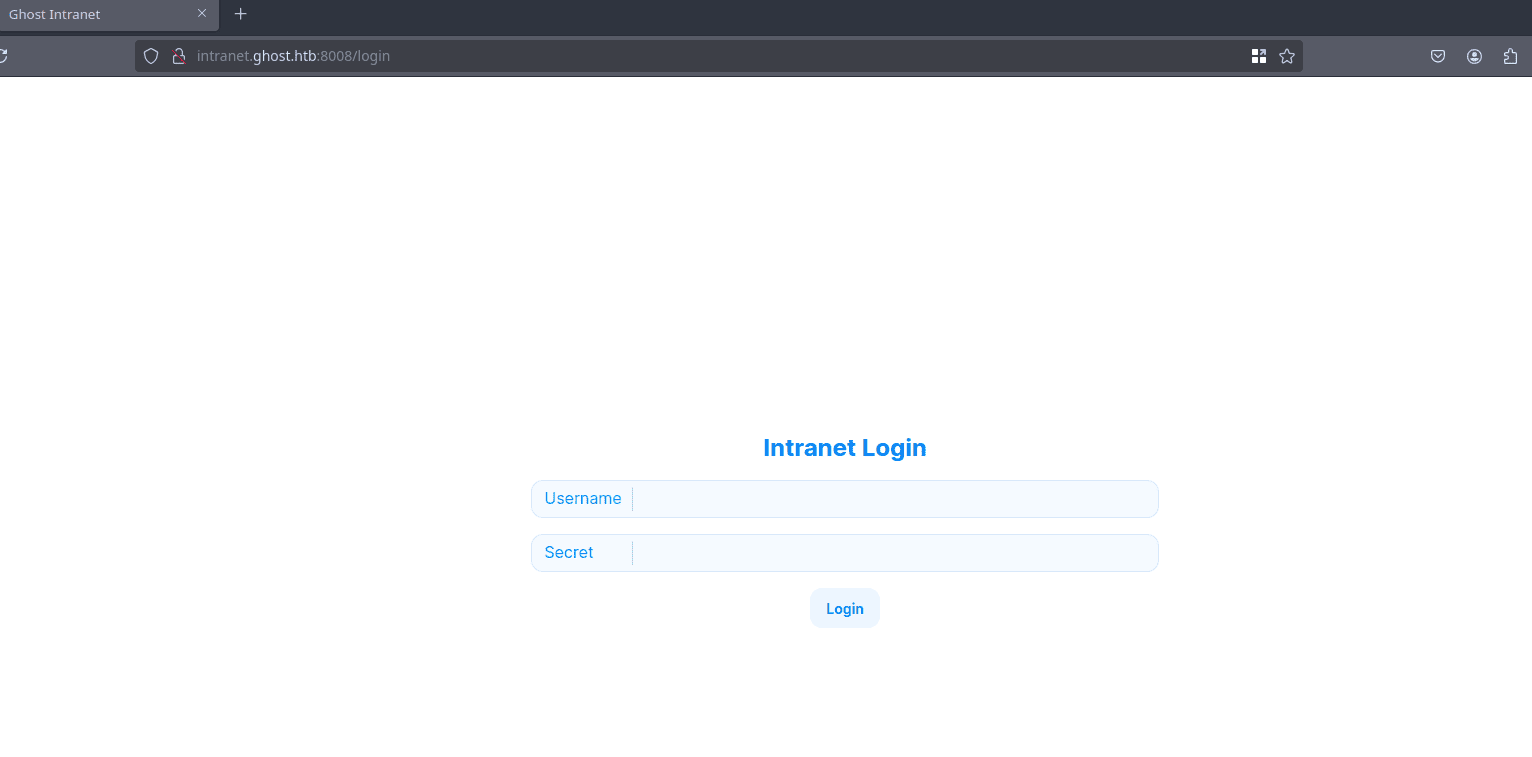Open the extensions puzzle-piece icon
Screen dimensions: 1532x757
[x=1509, y=56]
